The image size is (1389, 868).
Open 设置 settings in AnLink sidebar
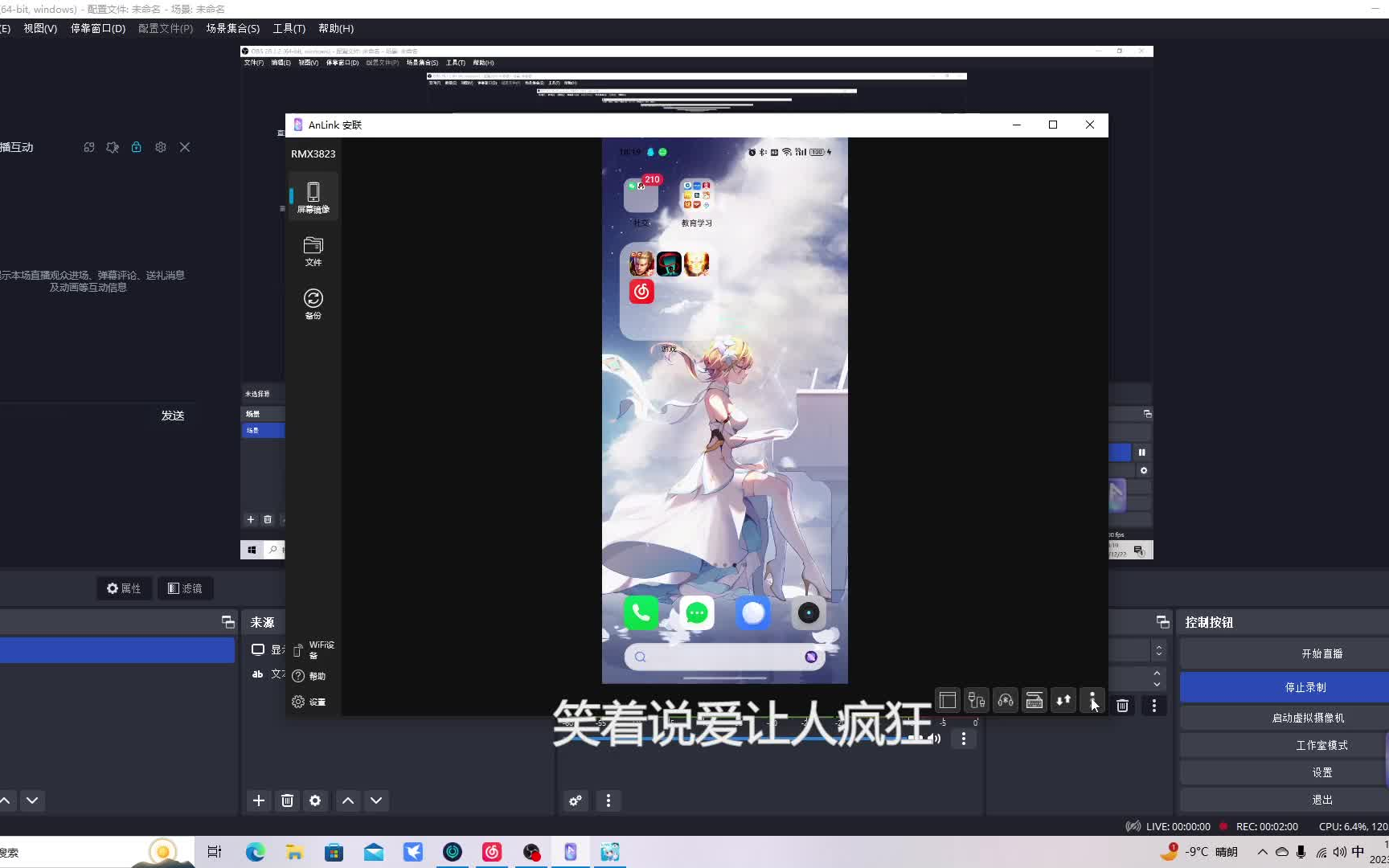click(309, 702)
